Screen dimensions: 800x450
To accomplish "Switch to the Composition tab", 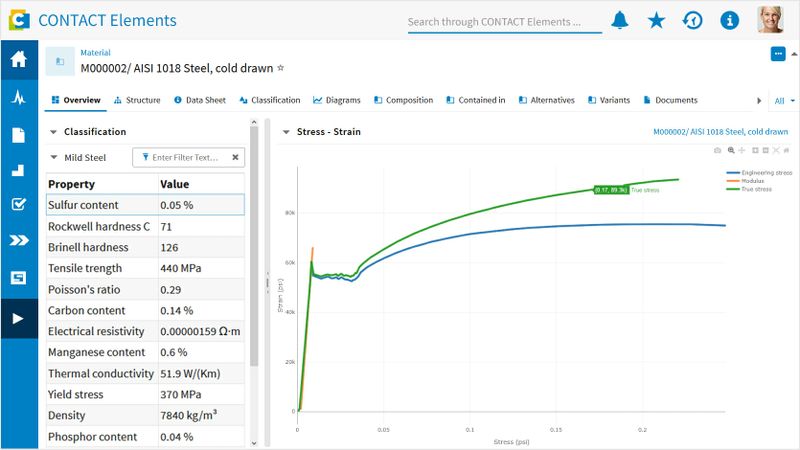I will pos(402,101).
